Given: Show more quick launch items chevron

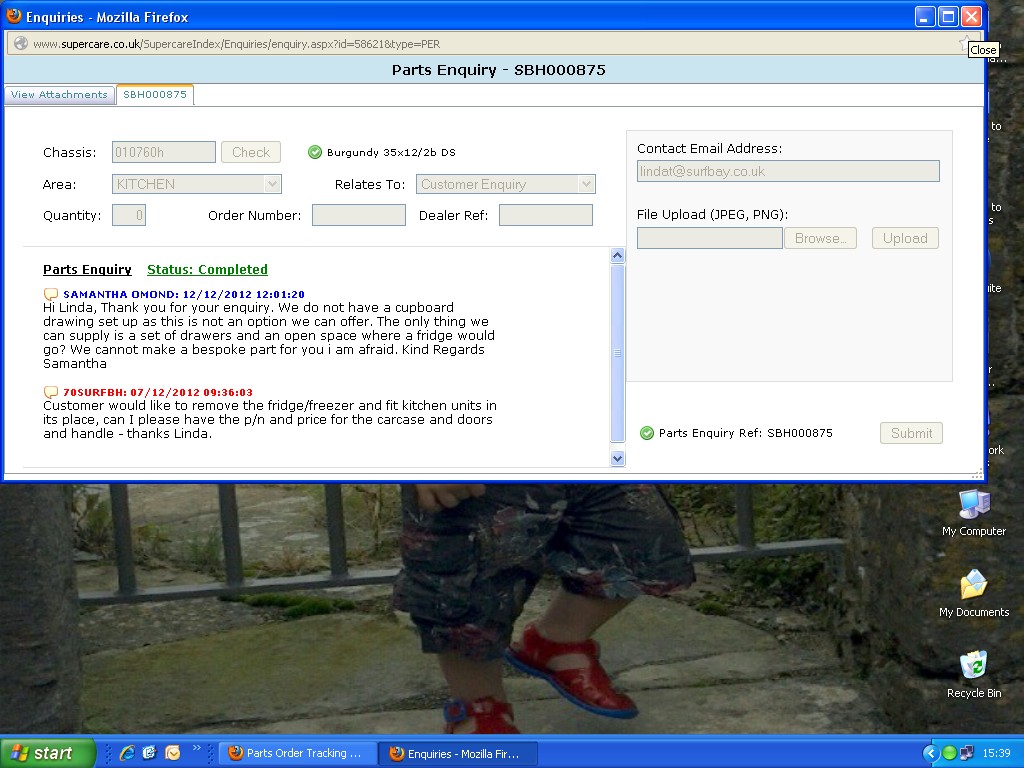Looking at the screenshot, I should (x=196, y=748).
